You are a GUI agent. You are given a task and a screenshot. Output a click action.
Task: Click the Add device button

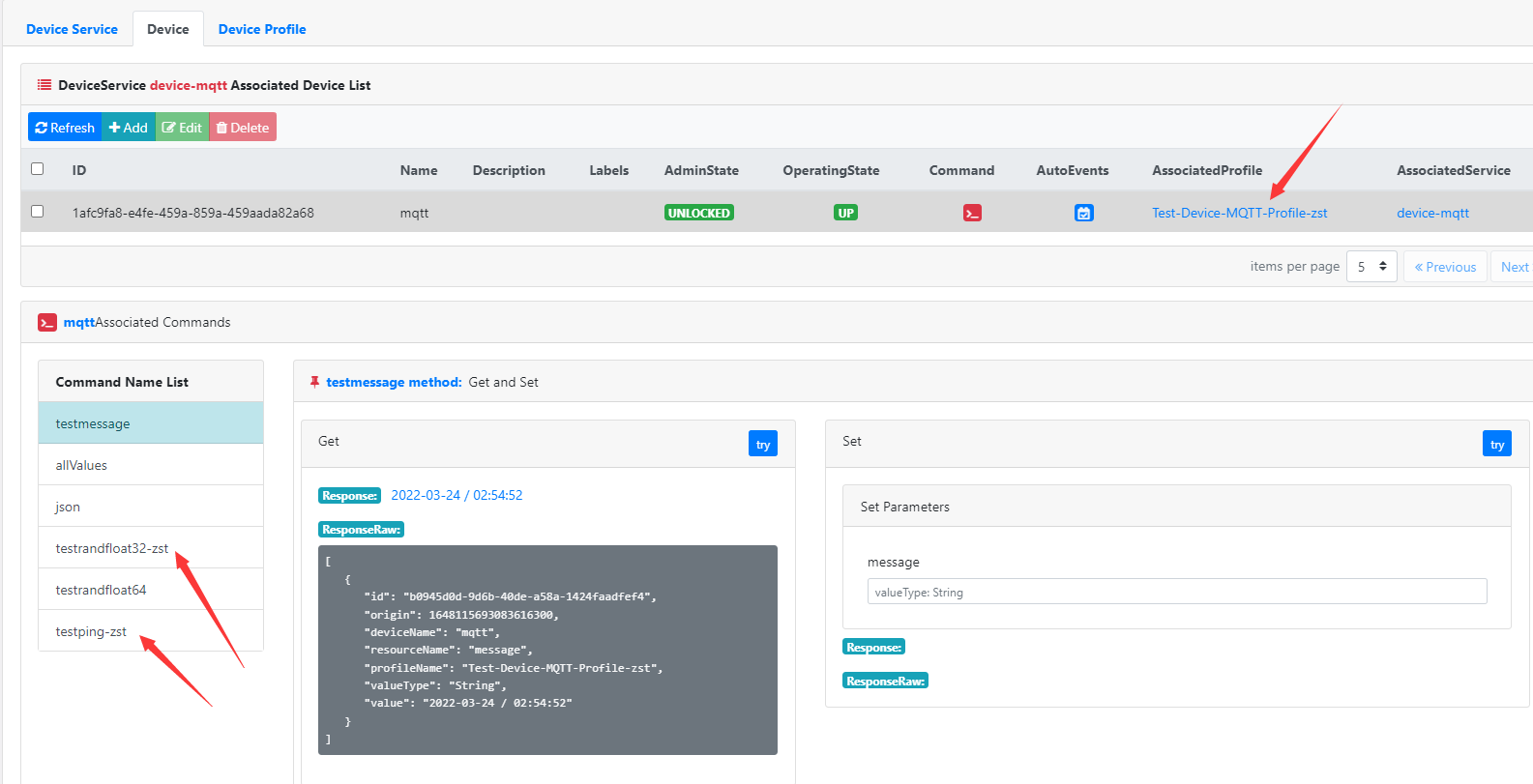[129, 128]
